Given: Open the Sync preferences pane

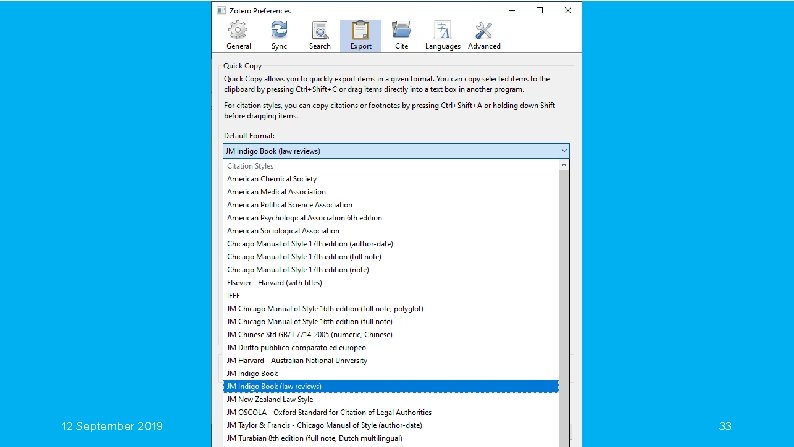Looking at the screenshot, I should (279, 35).
